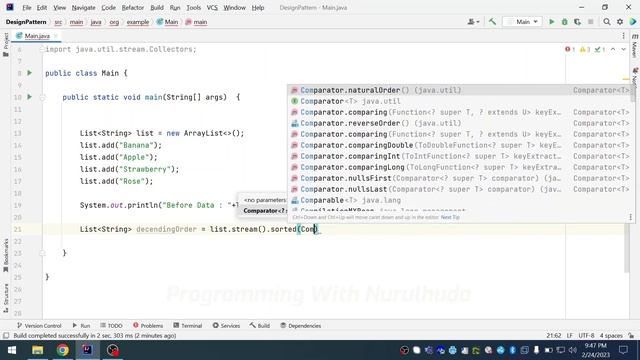The height and width of the screenshot is (360, 640).
Task: Select Comparator.nullsFirst completion suggestion
Action: (x=459, y=178)
